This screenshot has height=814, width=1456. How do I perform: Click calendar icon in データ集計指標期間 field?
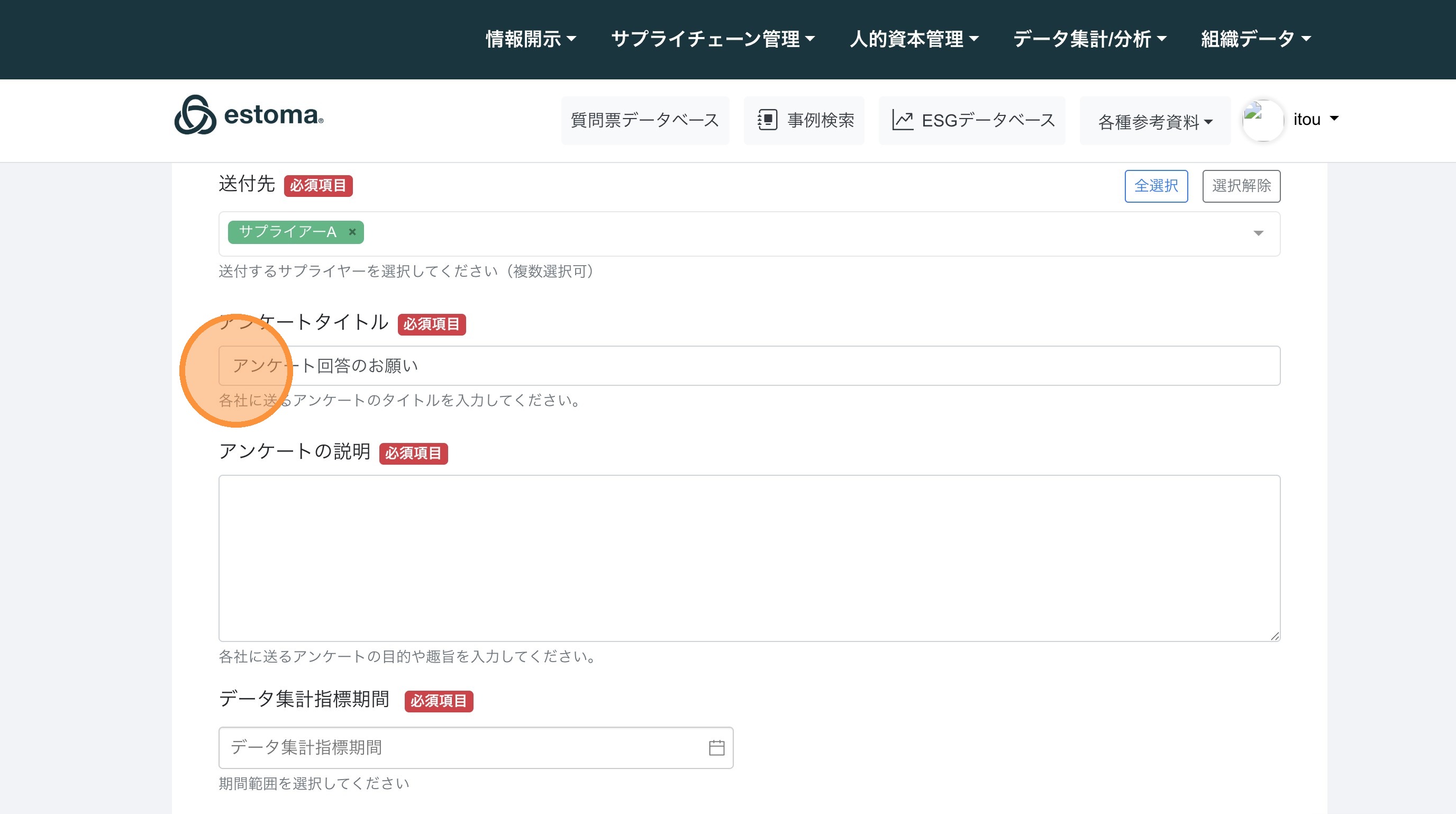pos(716,747)
